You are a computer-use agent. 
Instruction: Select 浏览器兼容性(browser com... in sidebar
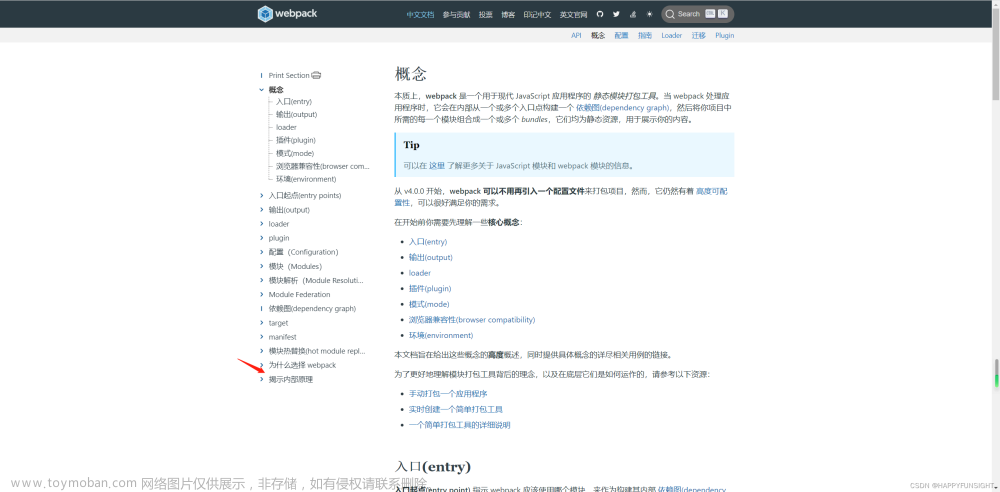pos(323,166)
